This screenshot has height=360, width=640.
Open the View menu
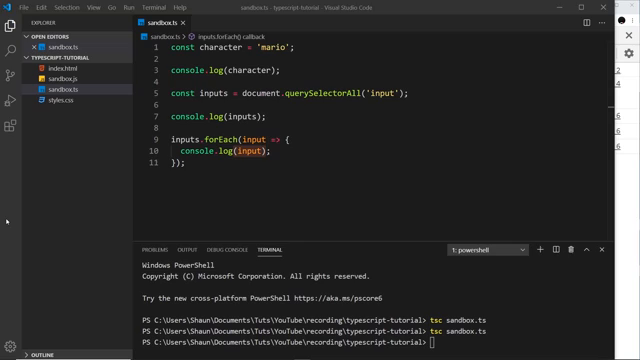(93, 7)
